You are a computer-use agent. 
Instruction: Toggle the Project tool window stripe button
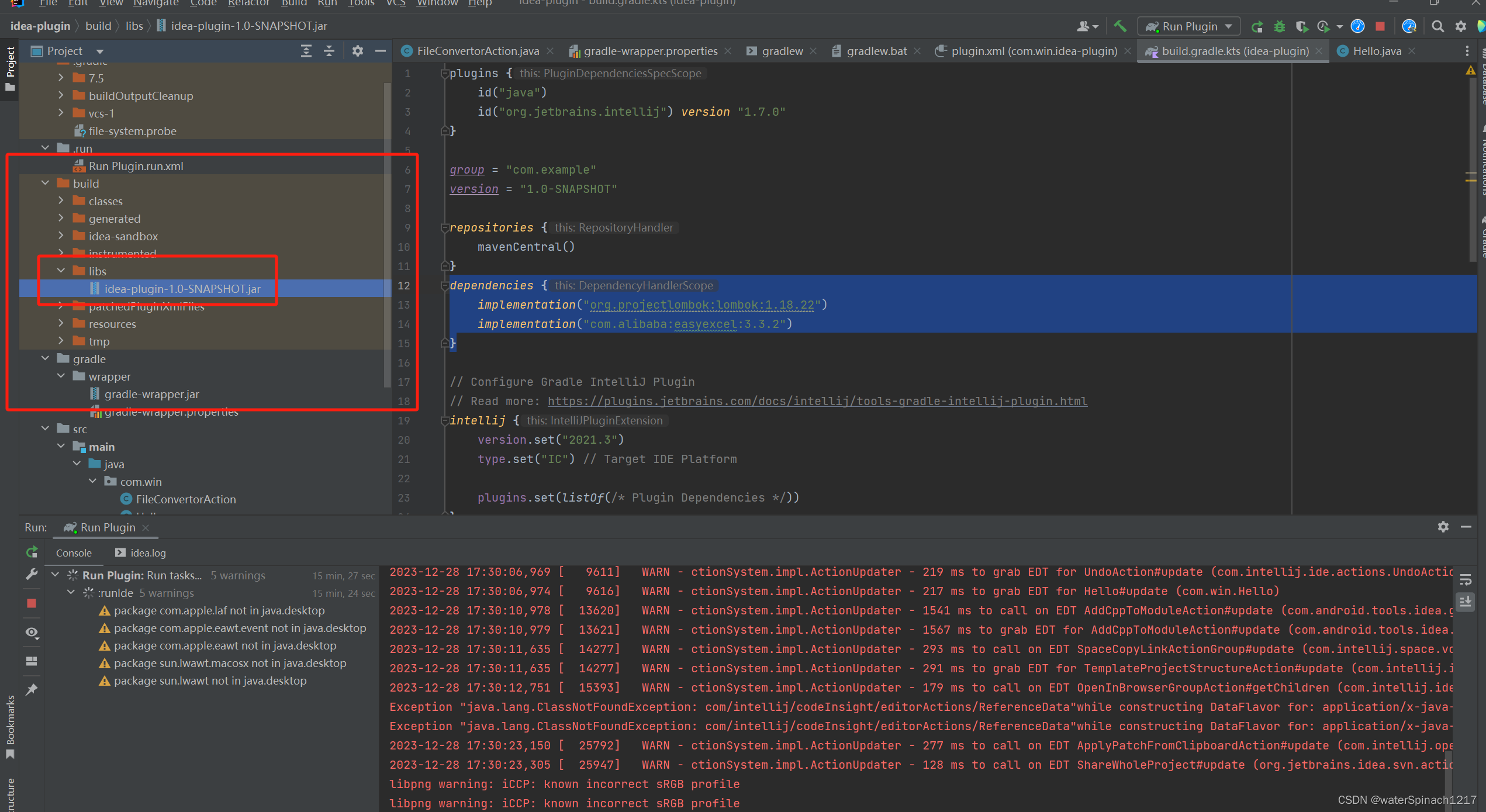(10, 69)
